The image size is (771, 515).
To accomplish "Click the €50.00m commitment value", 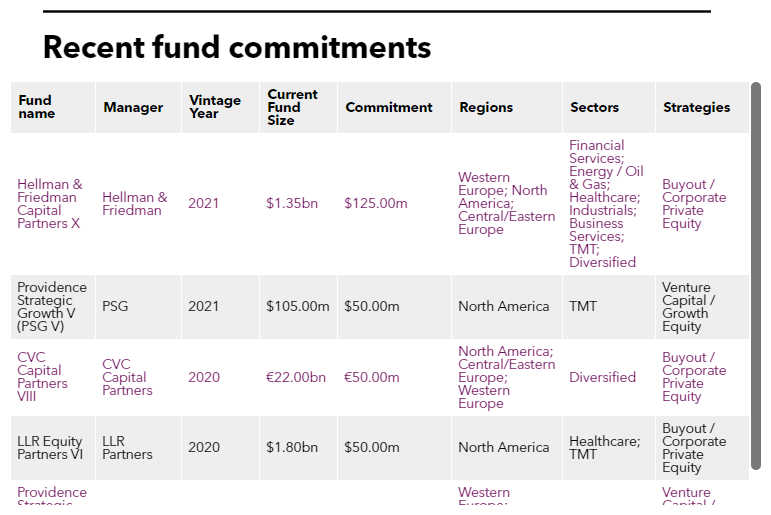I will (x=372, y=377).
